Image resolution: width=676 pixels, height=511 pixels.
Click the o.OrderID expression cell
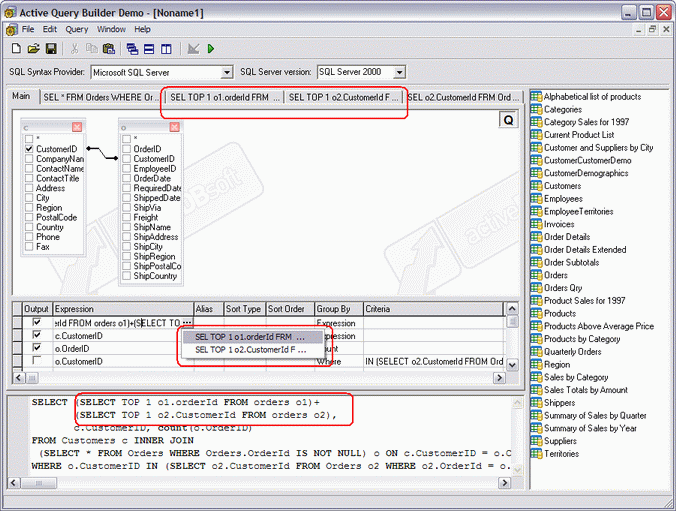pos(123,348)
